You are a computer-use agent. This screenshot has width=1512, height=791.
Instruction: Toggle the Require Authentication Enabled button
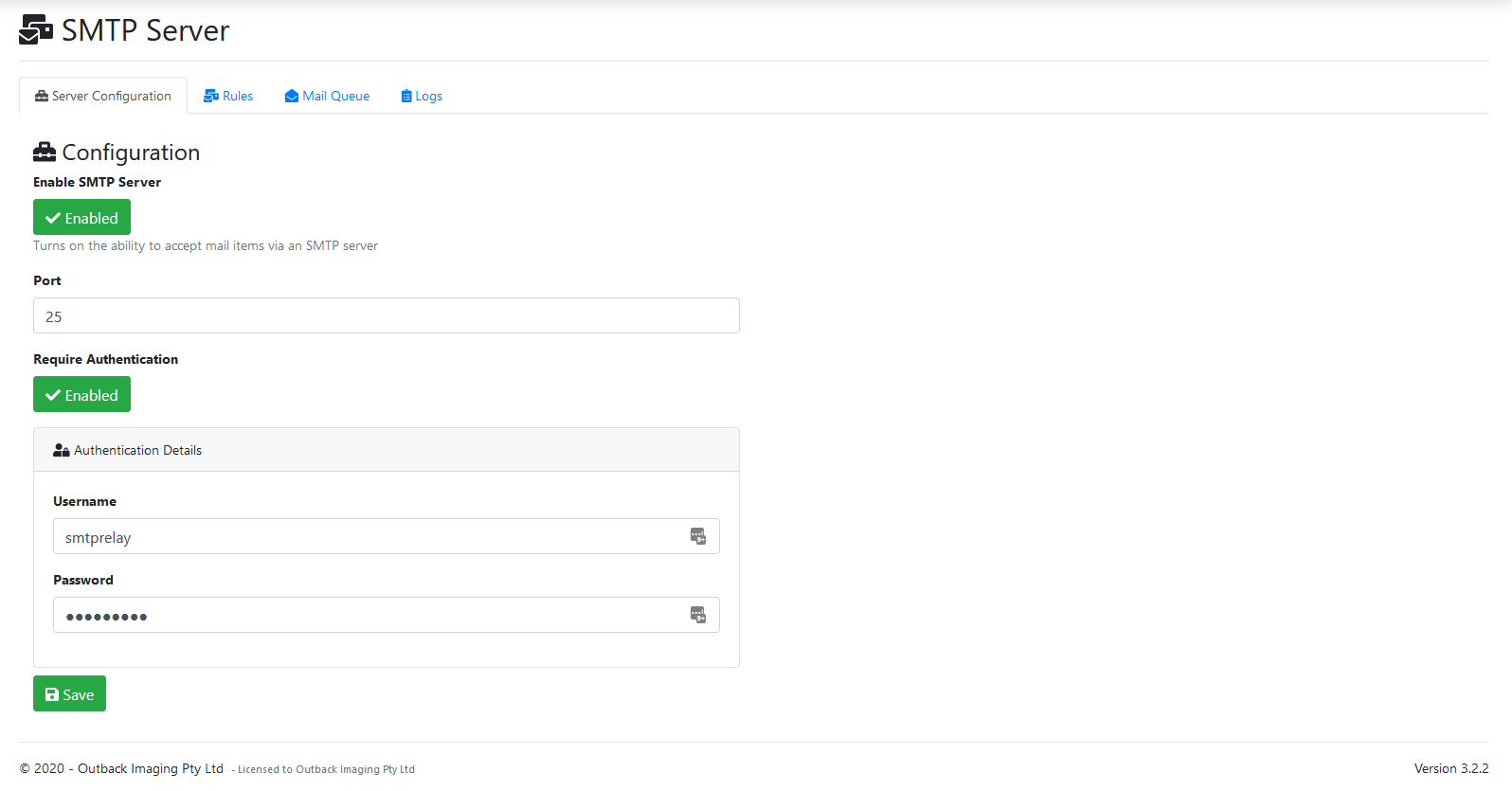coord(81,394)
